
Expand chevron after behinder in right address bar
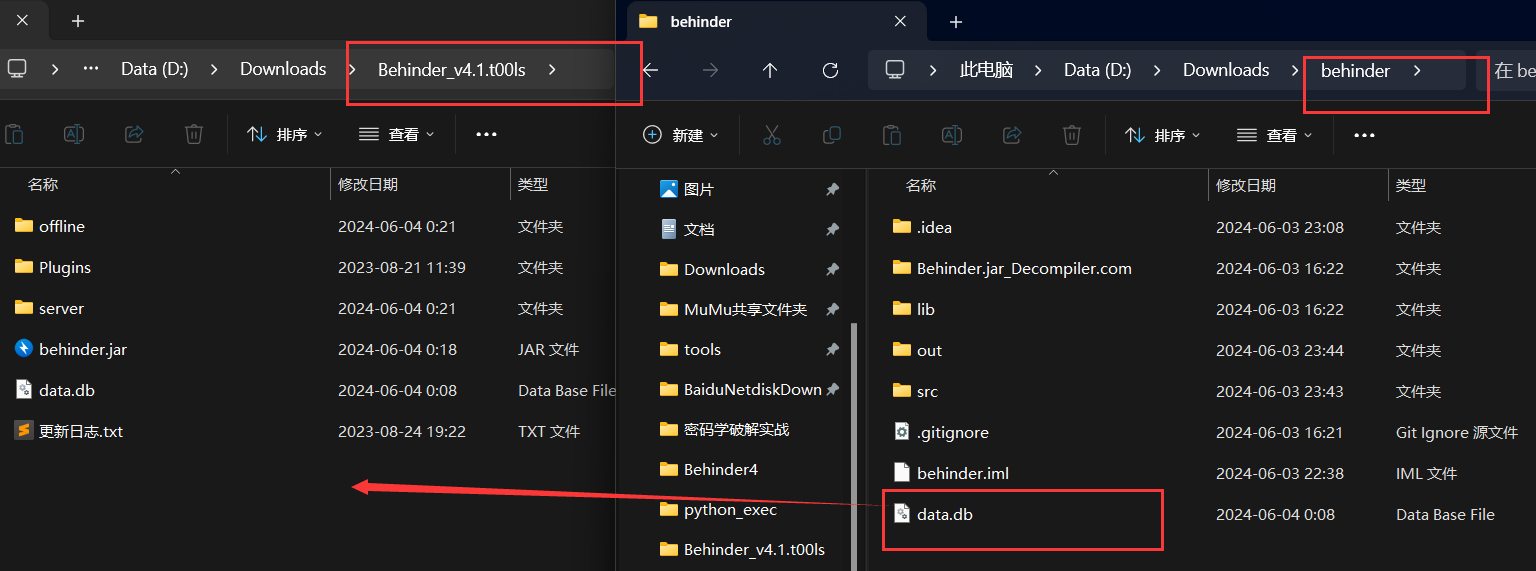point(1416,70)
